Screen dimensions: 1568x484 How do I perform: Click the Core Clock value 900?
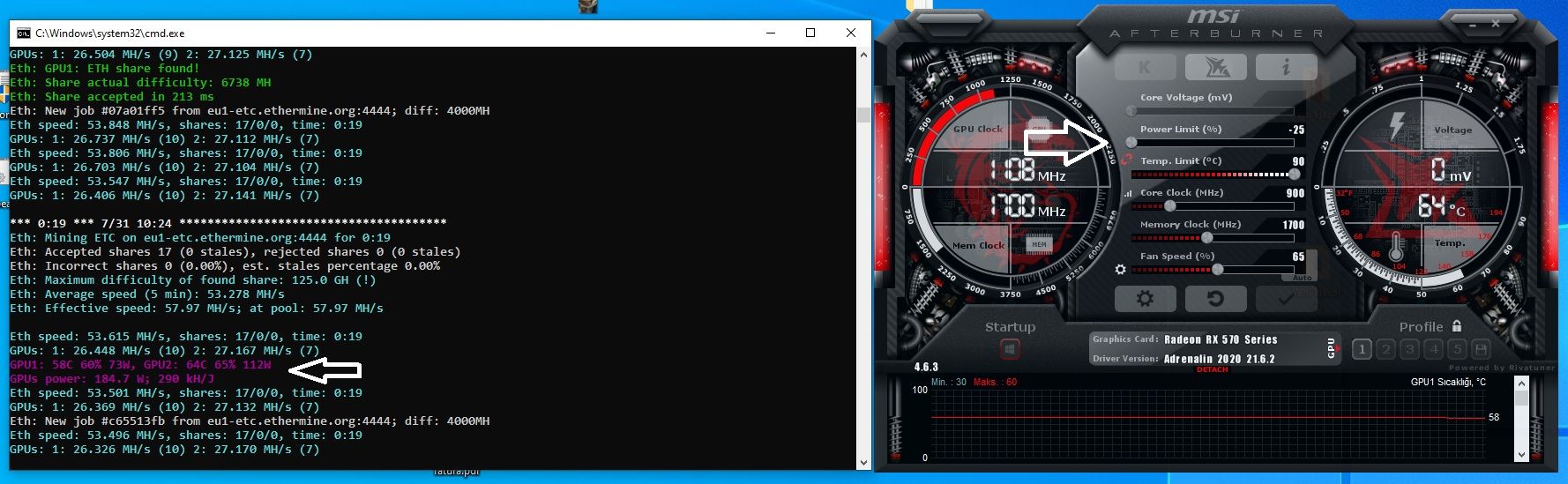coord(1295,193)
